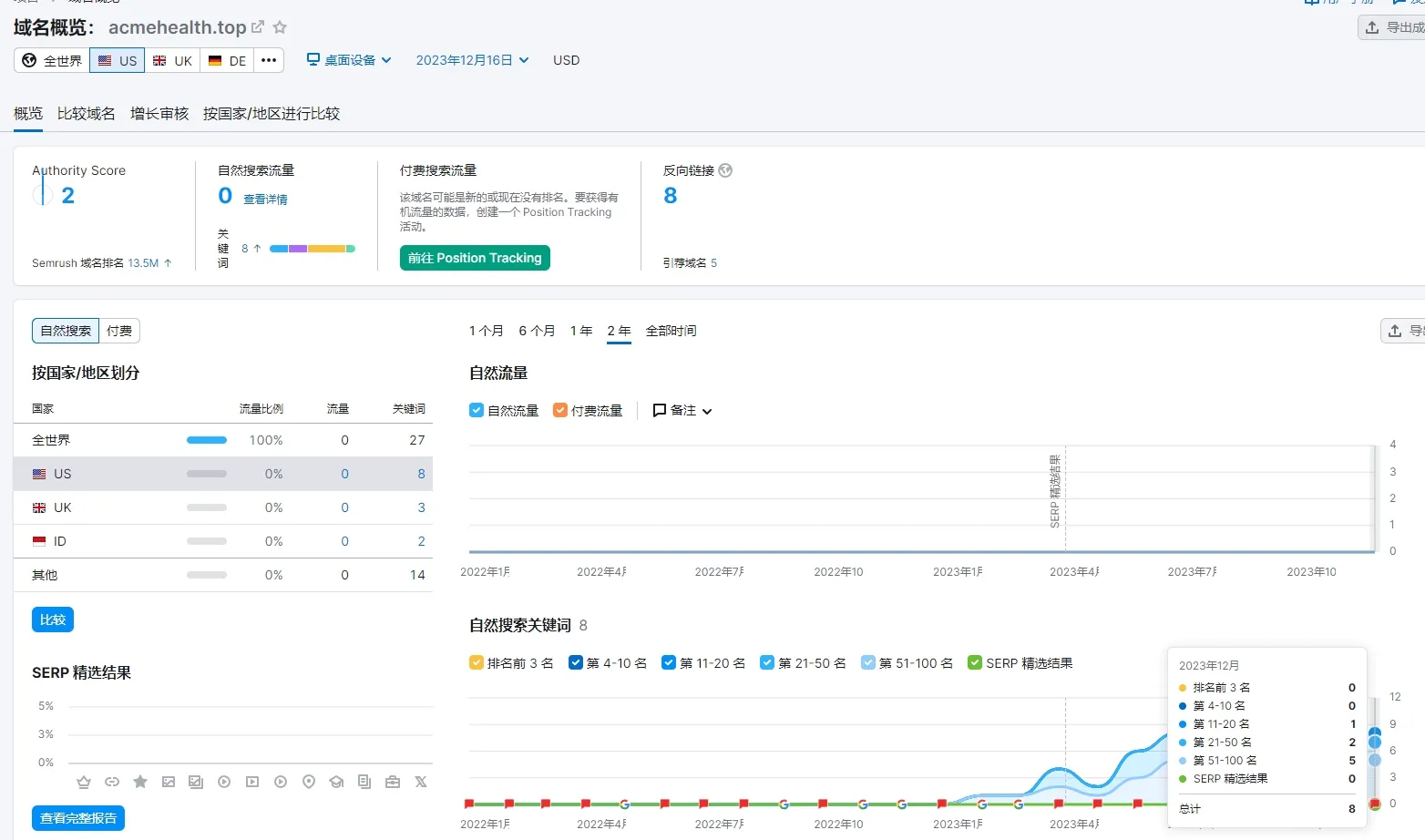Image resolution: width=1425 pixels, height=840 pixels.
Task: Click the keyword distribution color bar
Action: [312, 249]
